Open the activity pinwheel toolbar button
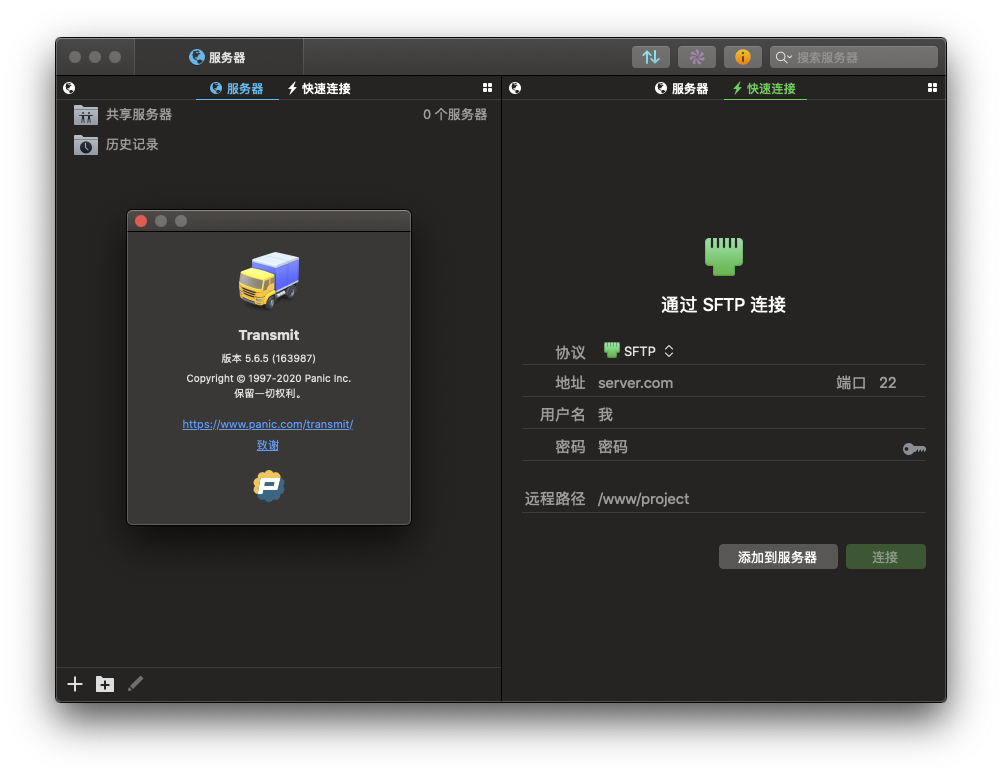Image resolution: width=1002 pixels, height=776 pixels. [x=697, y=57]
